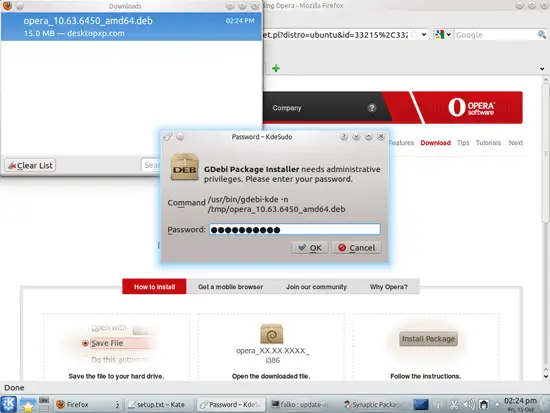Switch to the Why Opera? tab
Image resolution: width=550 pixels, height=413 pixels.
389,287
